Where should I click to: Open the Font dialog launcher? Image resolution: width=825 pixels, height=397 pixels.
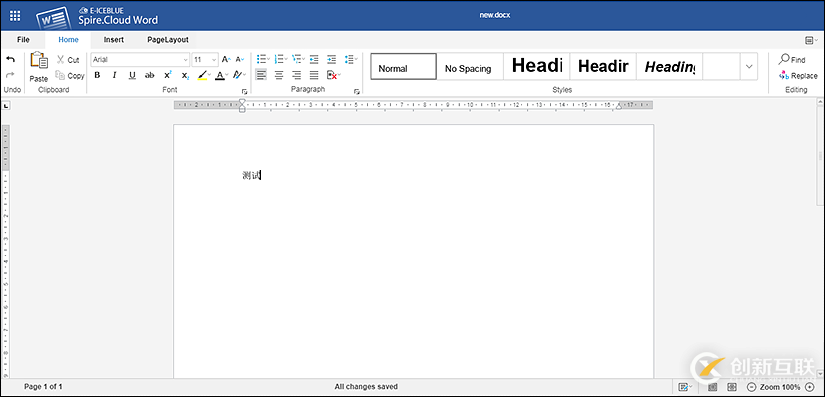[x=244, y=91]
